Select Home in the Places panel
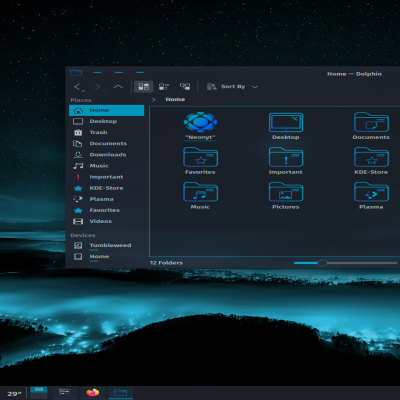The image size is (400, 400). click(107, 110)
